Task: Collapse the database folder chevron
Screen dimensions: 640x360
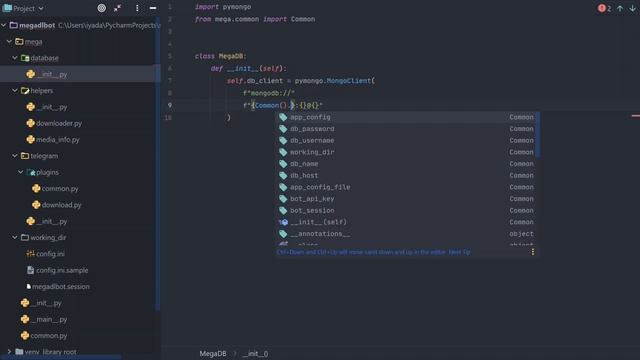Action: [15, 58]
